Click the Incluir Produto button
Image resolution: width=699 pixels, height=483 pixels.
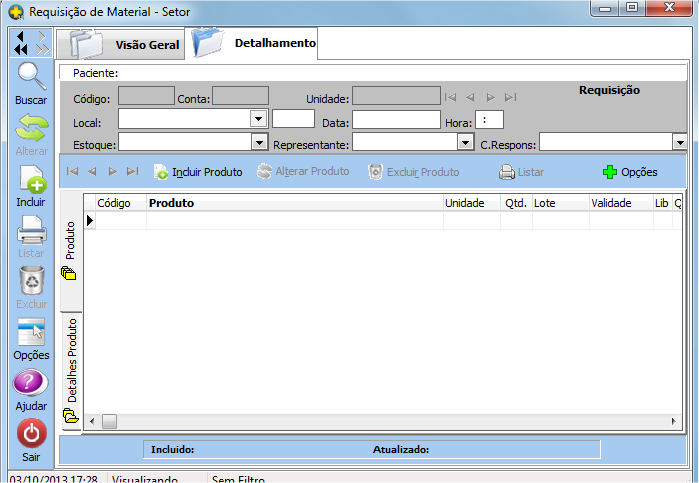coord(198,172)
